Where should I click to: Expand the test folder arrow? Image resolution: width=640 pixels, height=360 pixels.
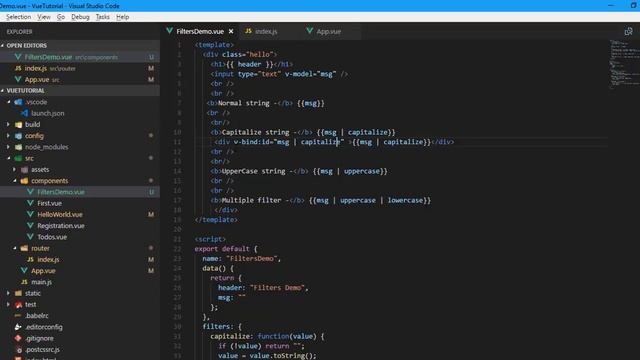(x=9, y=304)
